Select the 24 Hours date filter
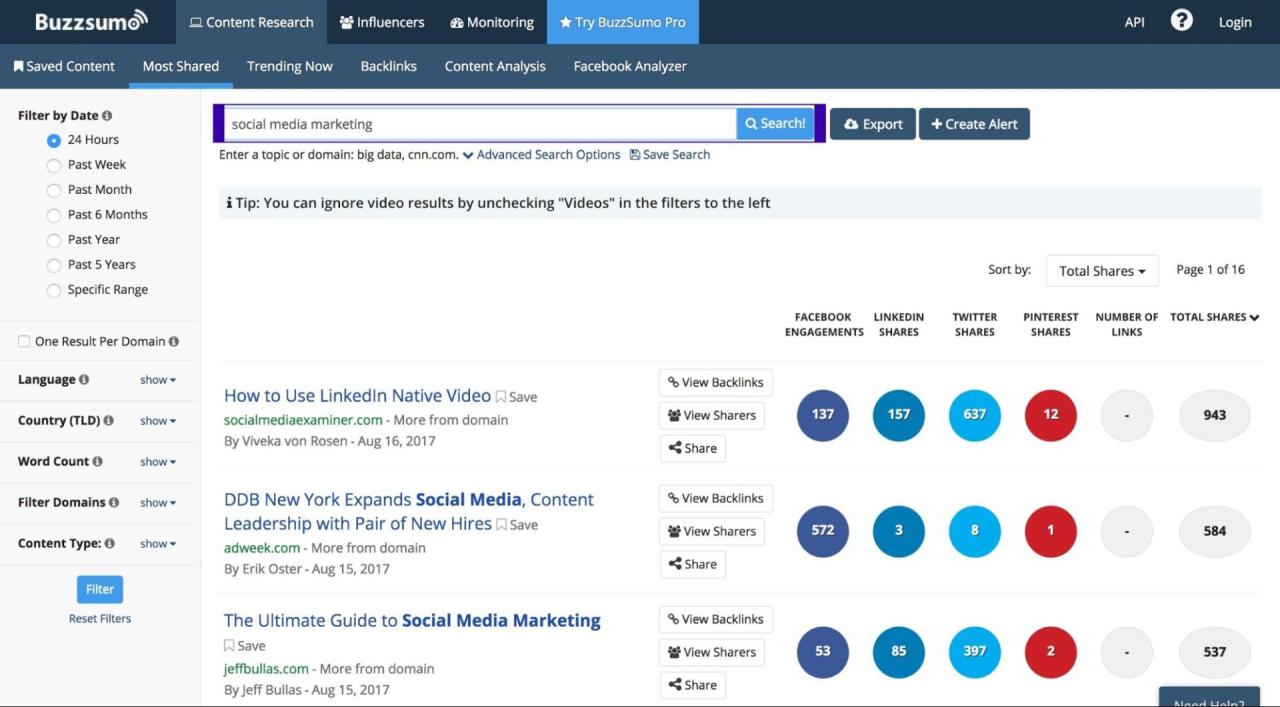This screenshot has width=1280, height=707. coord(54,140)
